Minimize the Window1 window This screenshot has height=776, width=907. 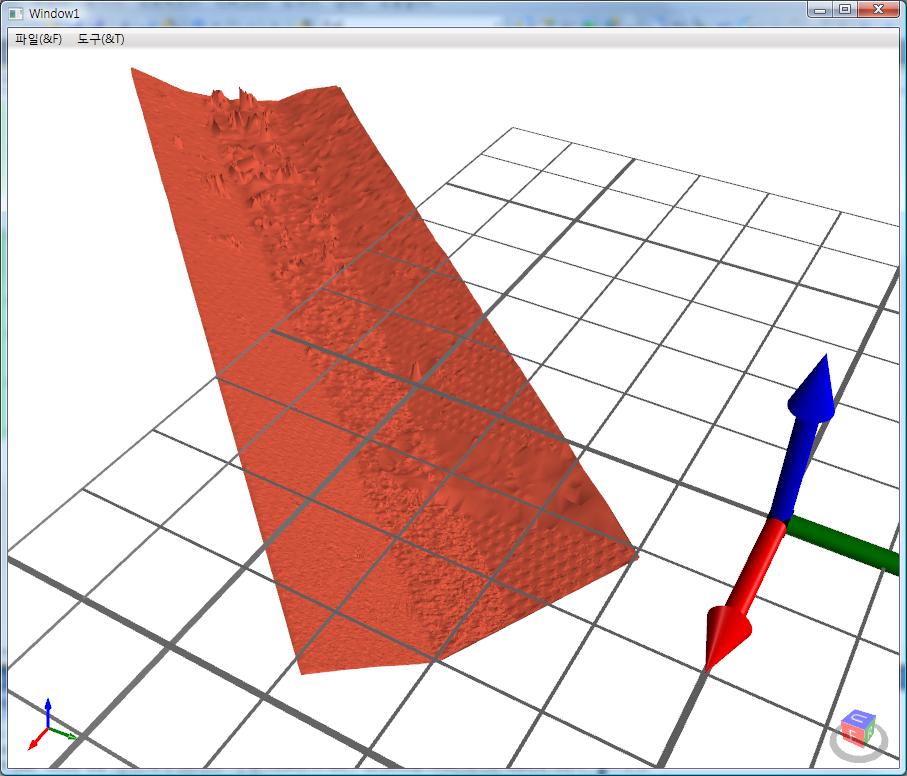coord(820,9)
